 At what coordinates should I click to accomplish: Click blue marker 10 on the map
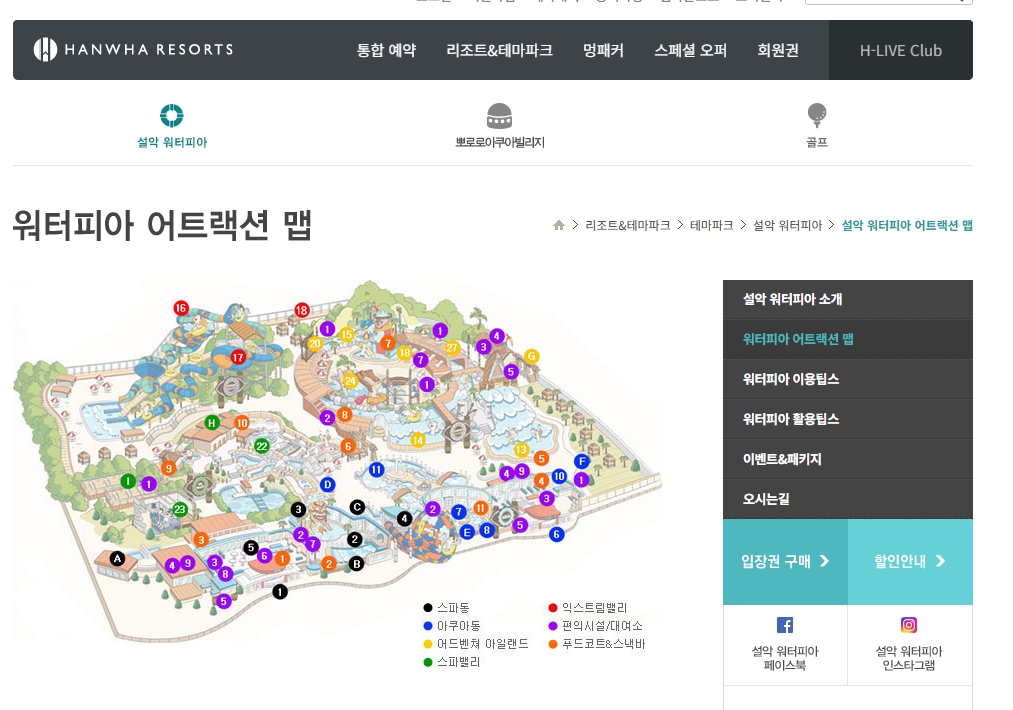point(559,476)
